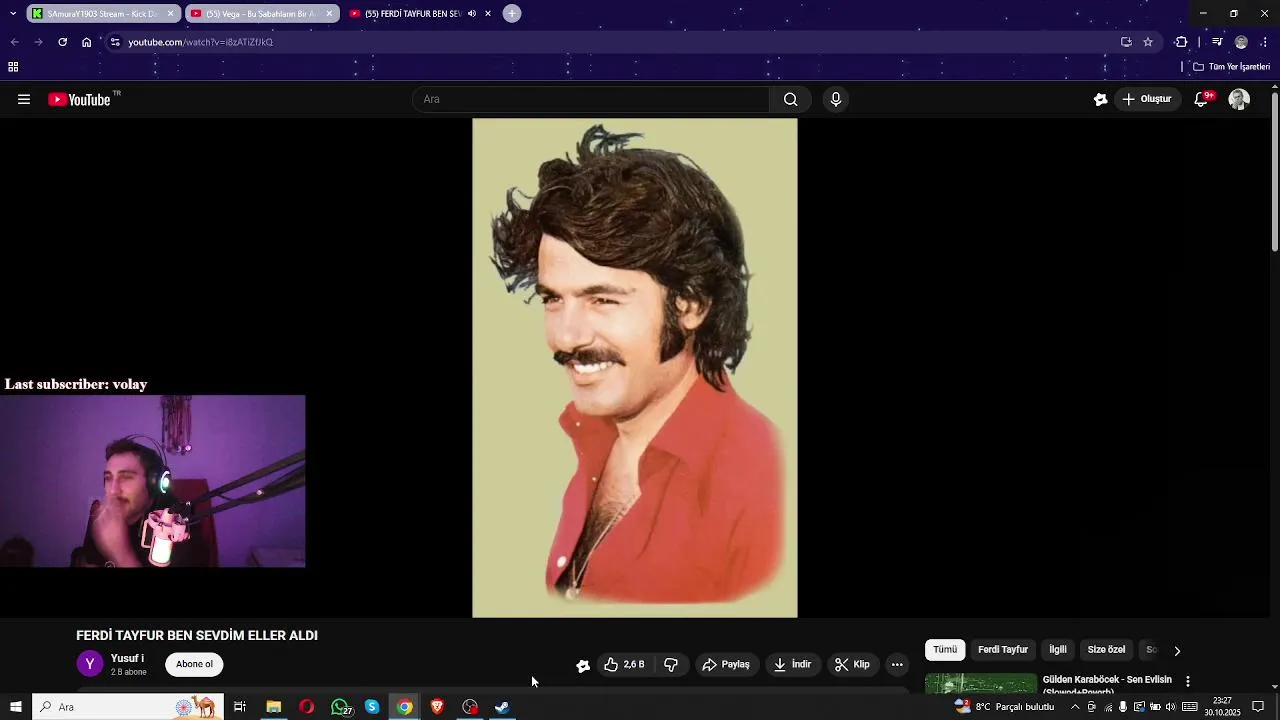Screen dimensions: 1280x720
Task: Click the Oluştur create button
Action: pos(1146,99)
